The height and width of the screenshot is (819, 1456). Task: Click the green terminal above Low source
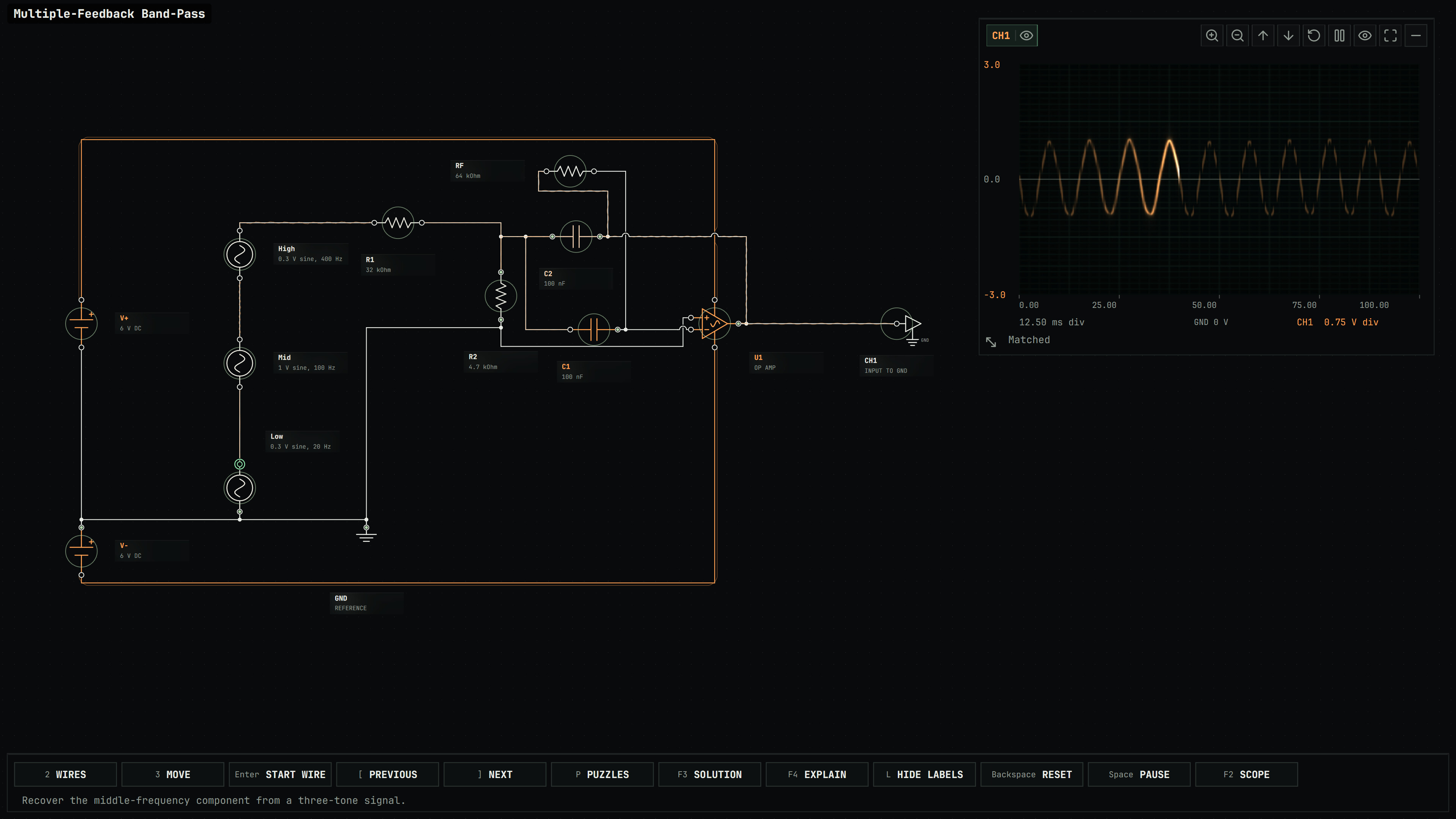240,464
